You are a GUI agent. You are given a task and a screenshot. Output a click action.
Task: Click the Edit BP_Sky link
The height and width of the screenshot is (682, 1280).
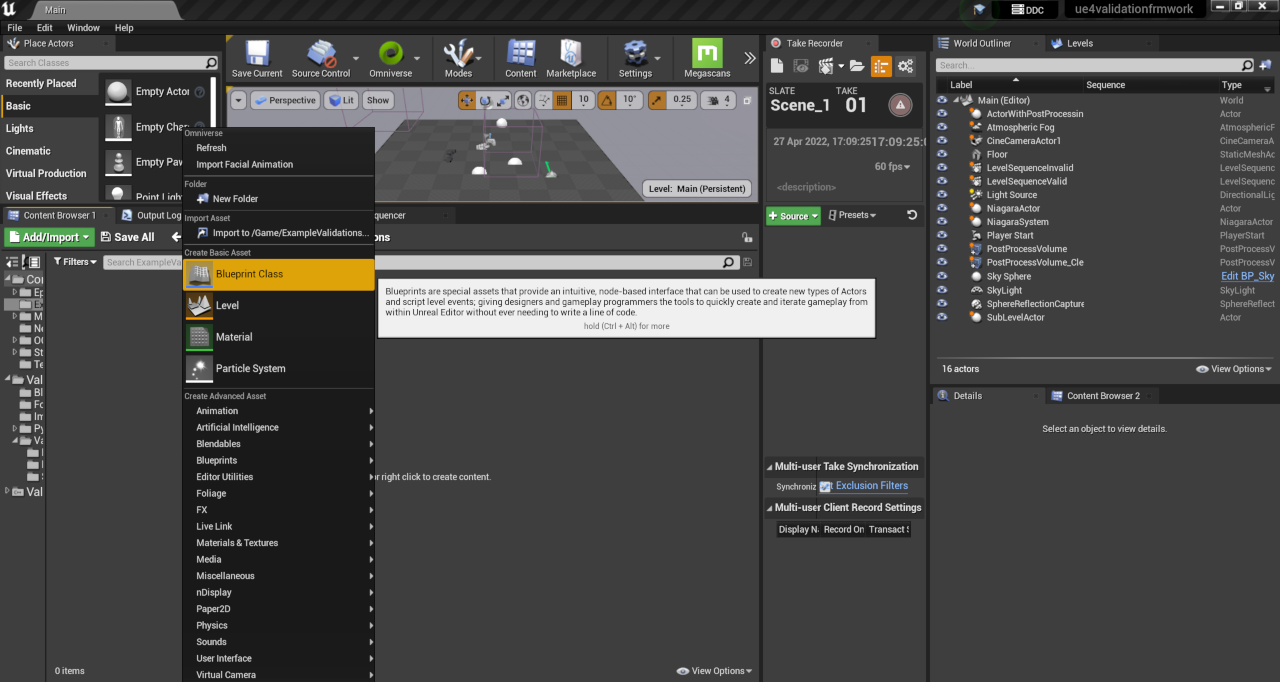click(x=1247, y=276)
